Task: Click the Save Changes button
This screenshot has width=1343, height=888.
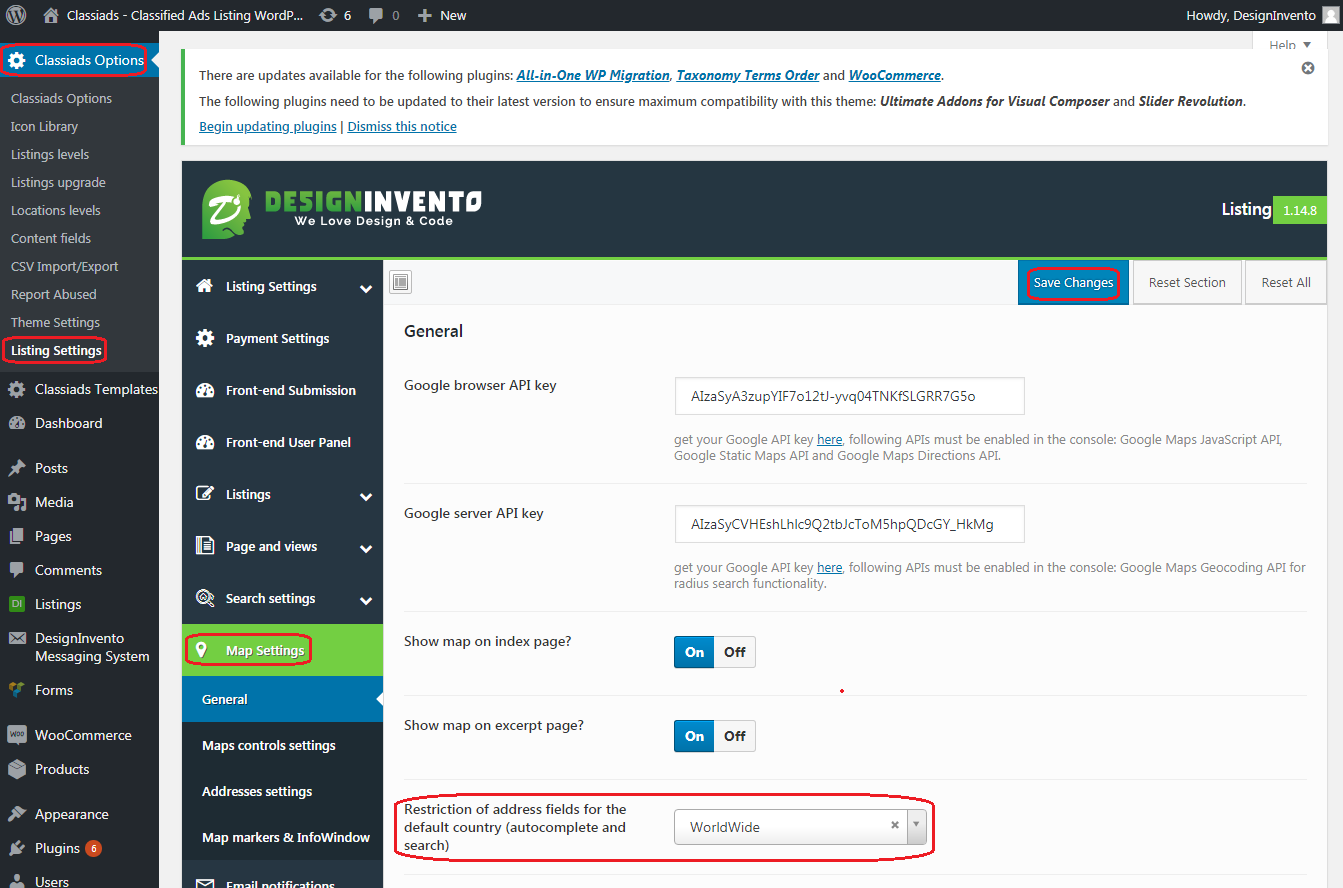Action: pos(1073,283)
